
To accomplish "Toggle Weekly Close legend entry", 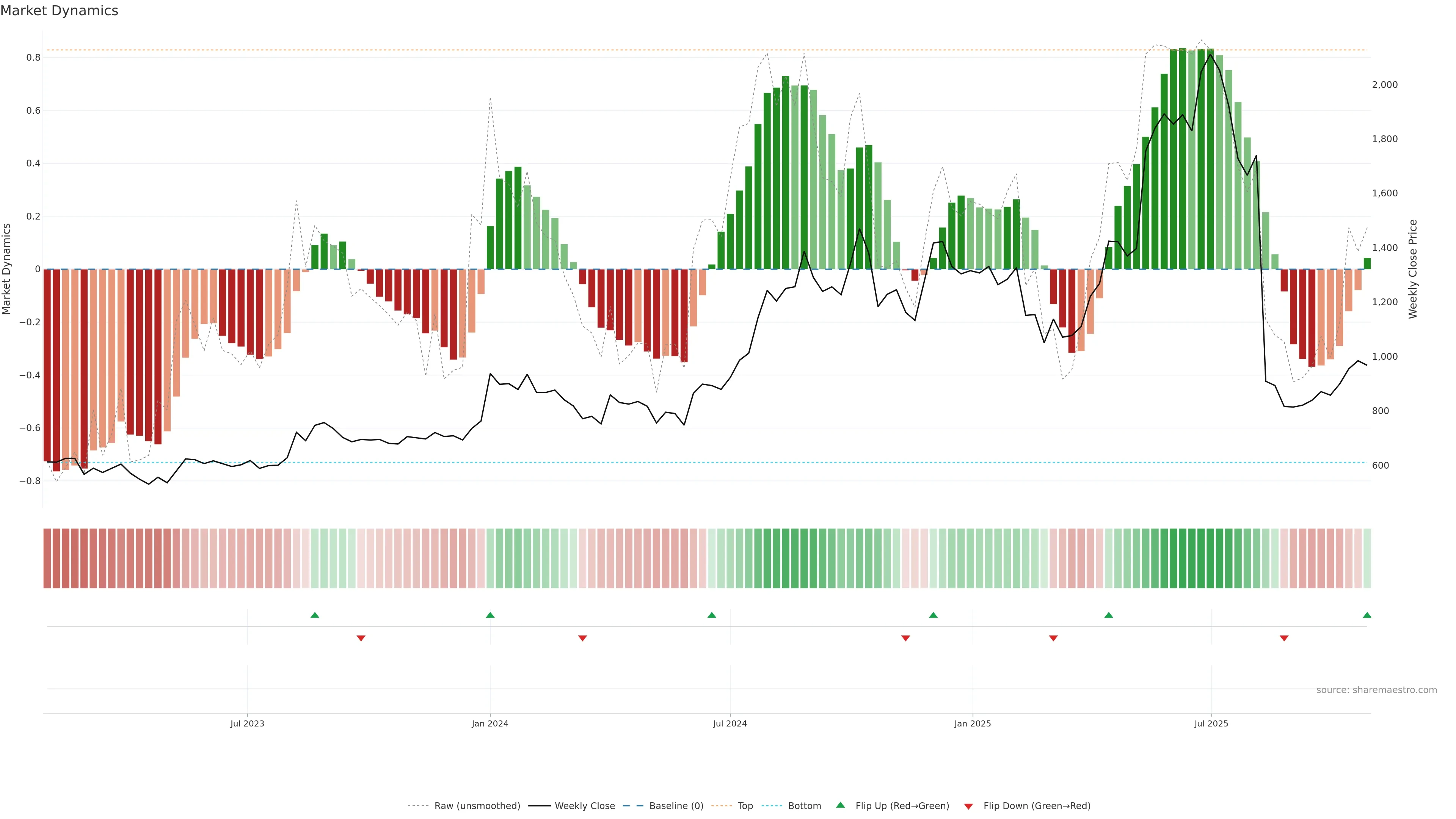I will [584, 806].
